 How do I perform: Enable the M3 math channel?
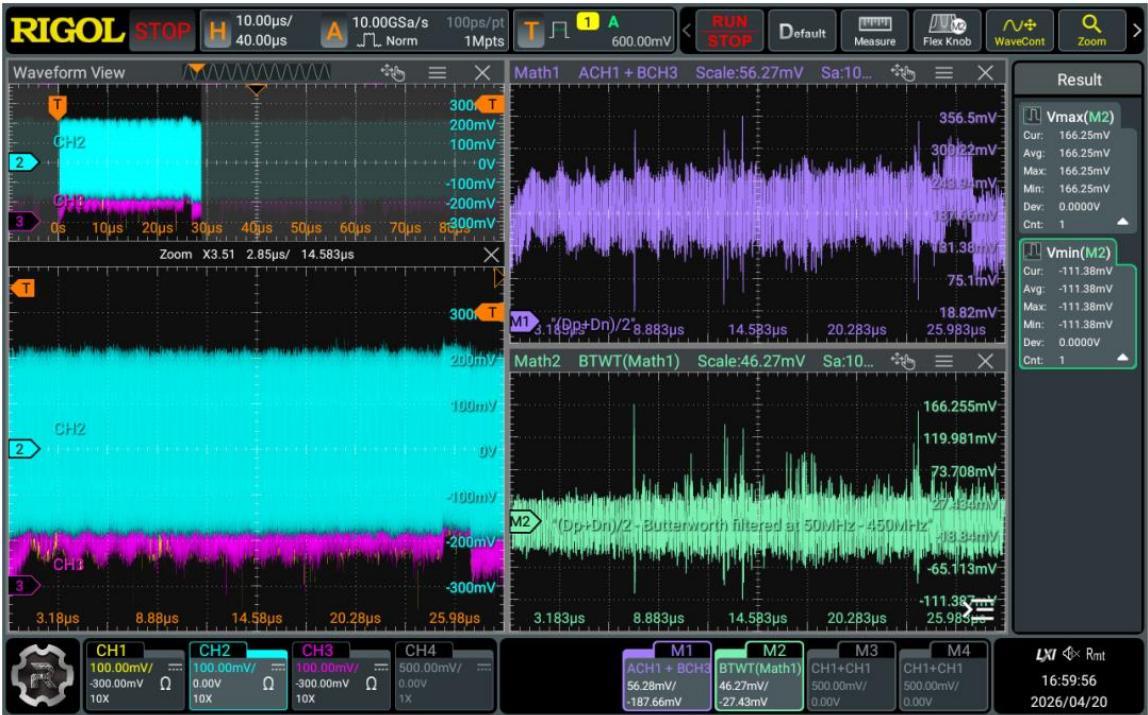[x=851, y=675]
